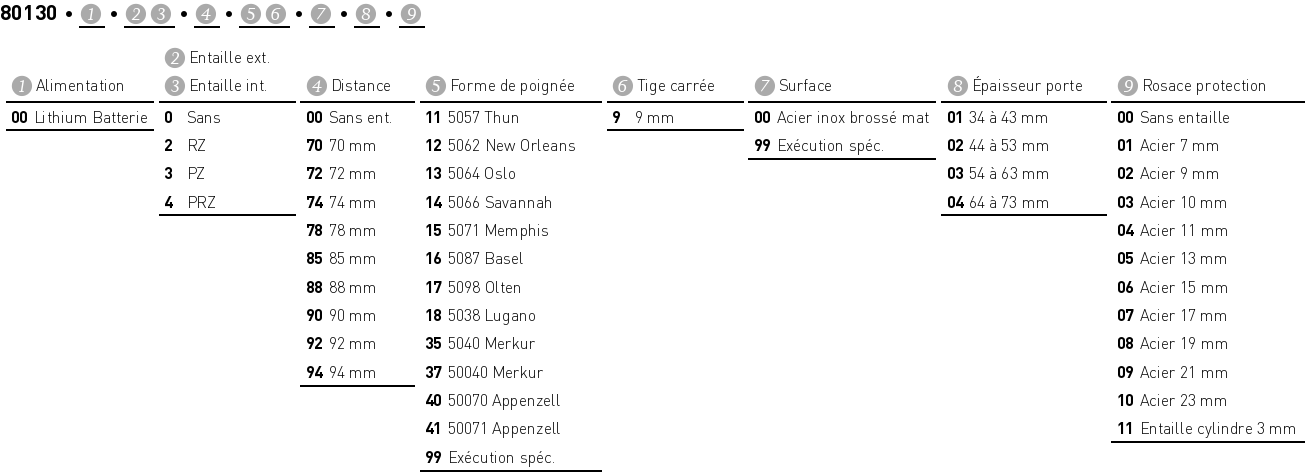Viewport: 1310px width, 472px height.
Task: Choose Acier inox brossé mat surface
Action: [840, 118]
